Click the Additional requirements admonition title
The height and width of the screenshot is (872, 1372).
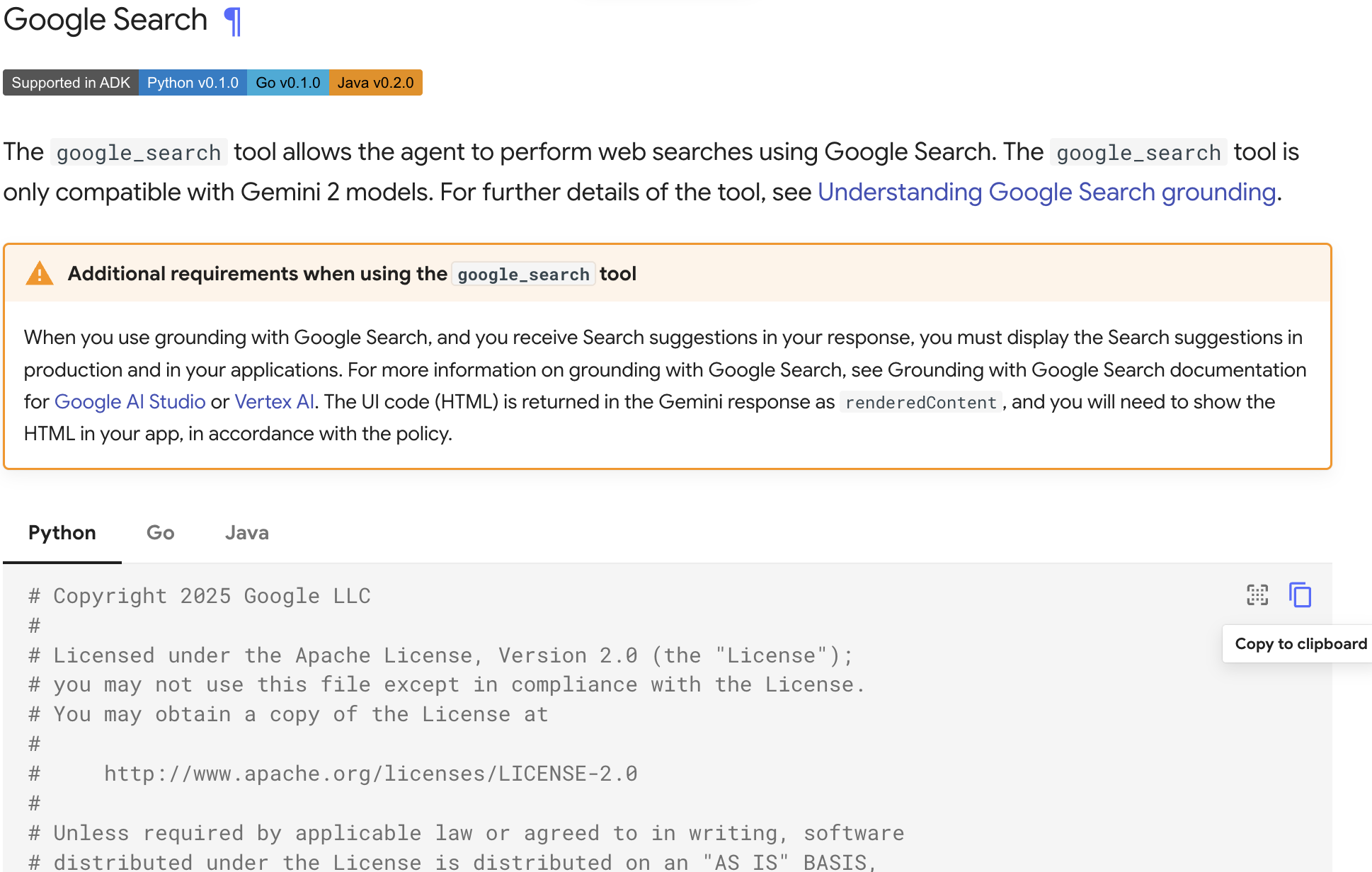click(352, 274)
